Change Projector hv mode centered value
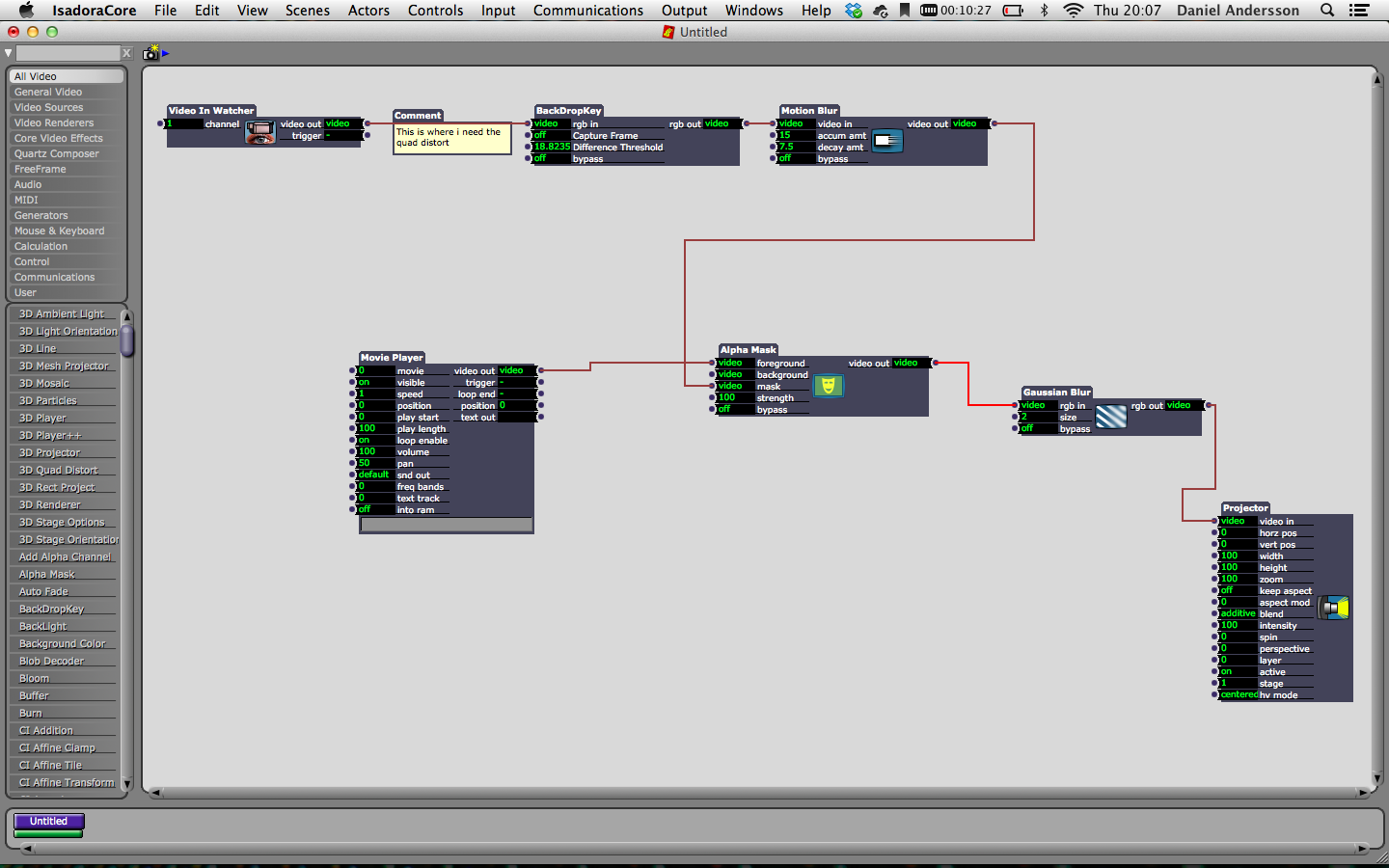1389x868 pixels. 1238,695
